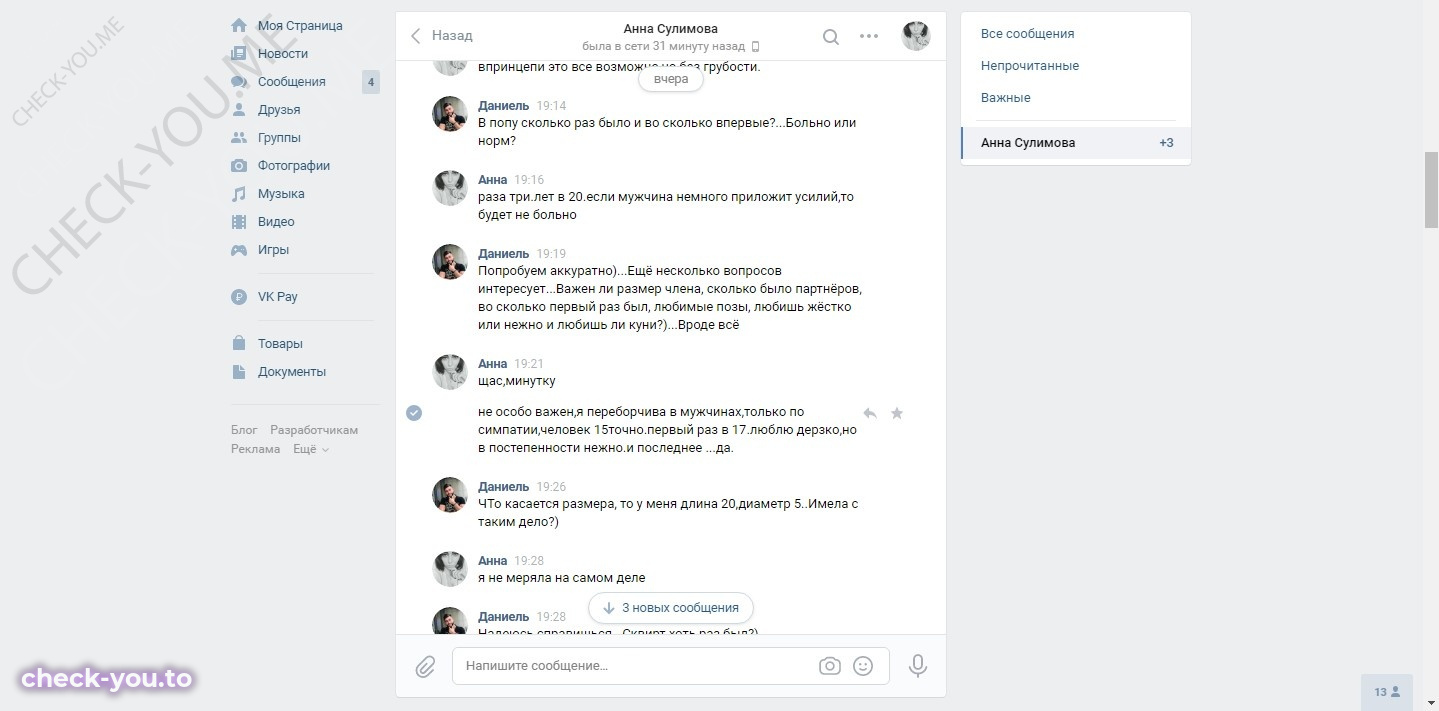Viewport: 1439px width, 711px height.
Task: Open the Игры gamepad icon
Action: 239,249
